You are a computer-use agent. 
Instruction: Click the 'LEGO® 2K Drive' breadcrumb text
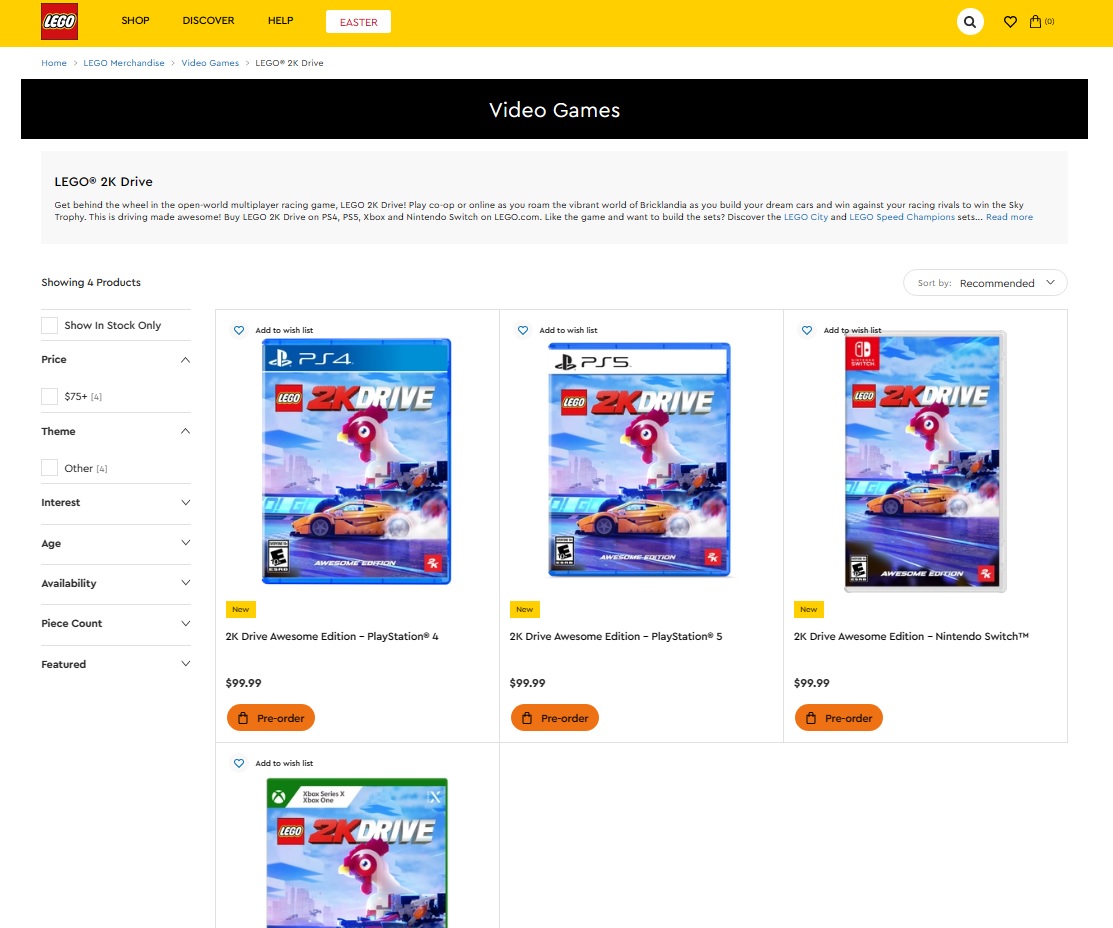click(x=290, y=63)
